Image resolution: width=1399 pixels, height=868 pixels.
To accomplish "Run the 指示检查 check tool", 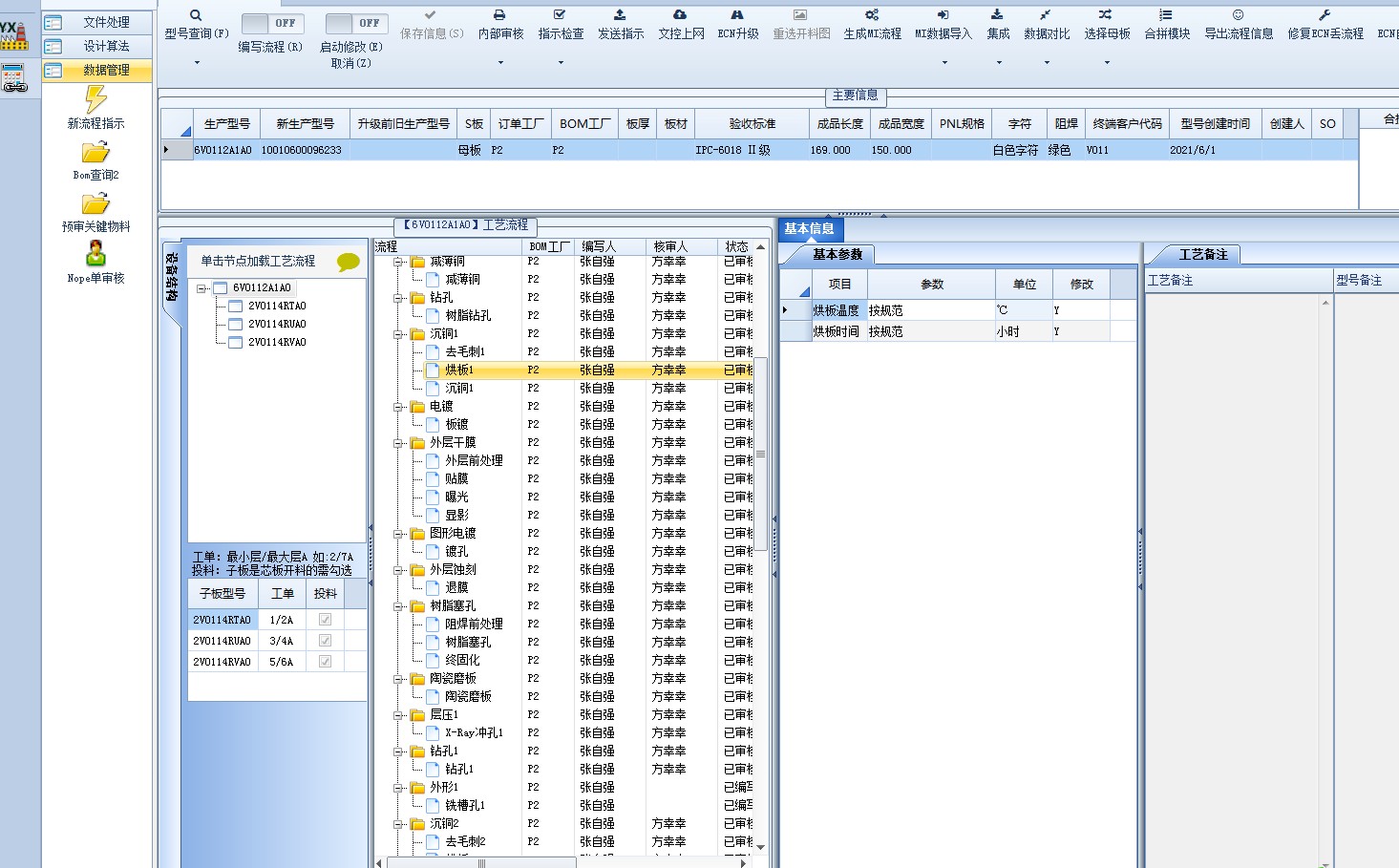I will point(561,24).
